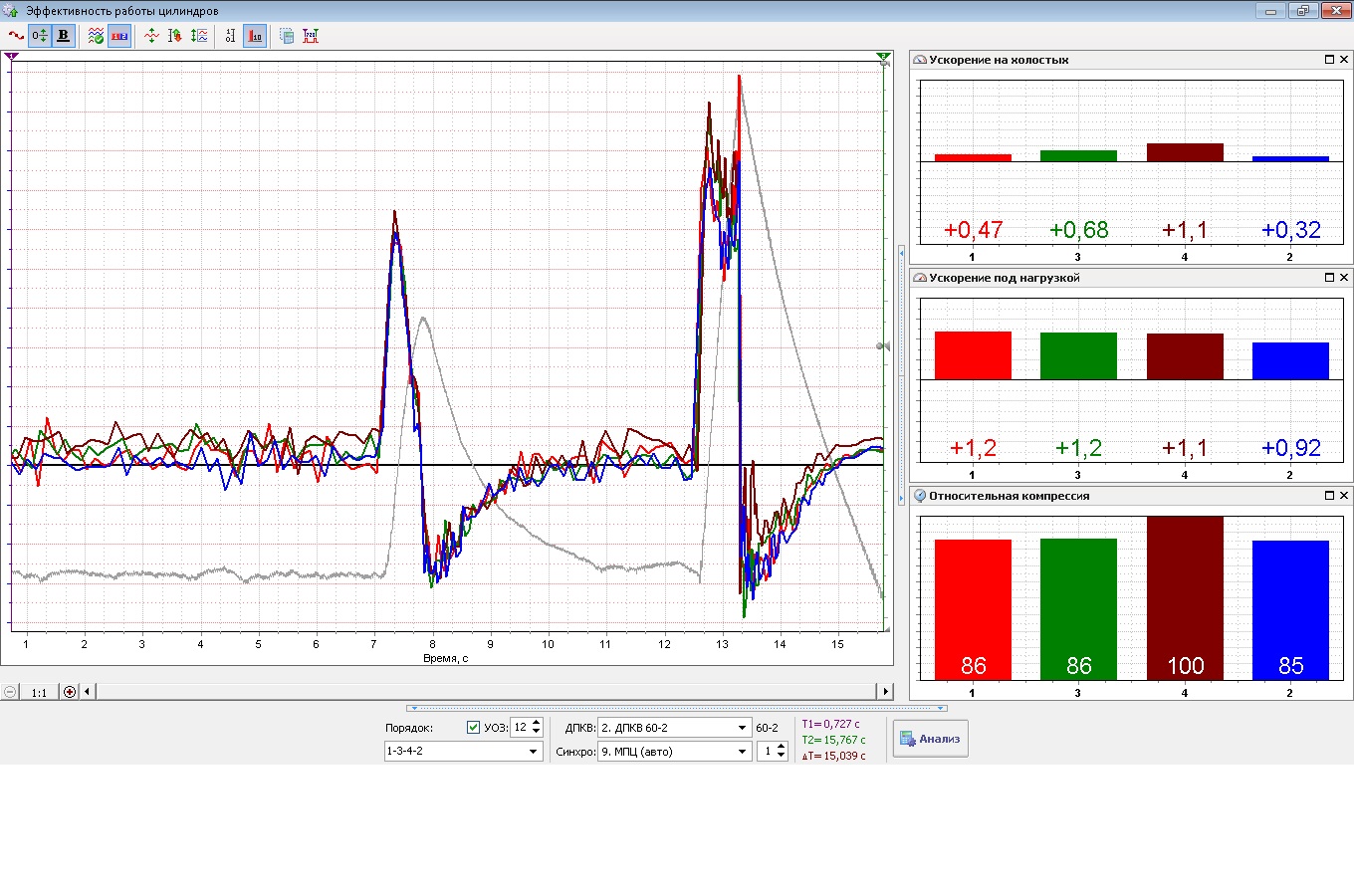Screen dimensions: 1354x896
Task: Open the ДПКВ 60-2 sensor dropdown
Action: point(674,728)
